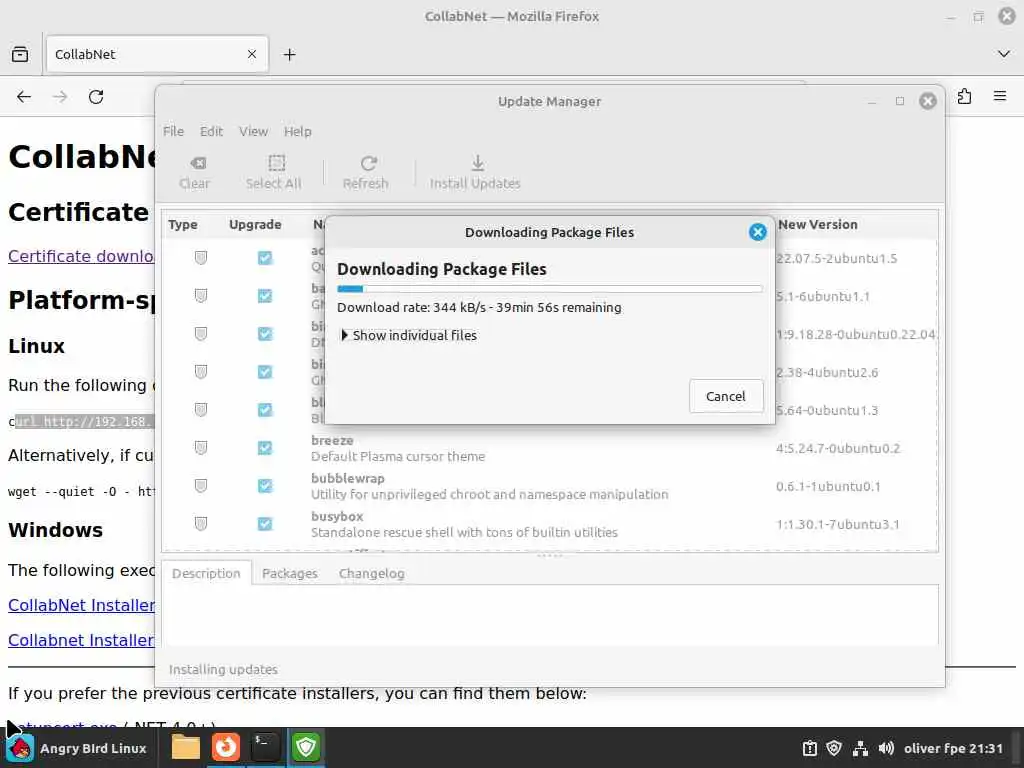
Task: Click the Refresh toolbar icon in Update Manager
Action: pyautogui.click(x=366, y=172)
